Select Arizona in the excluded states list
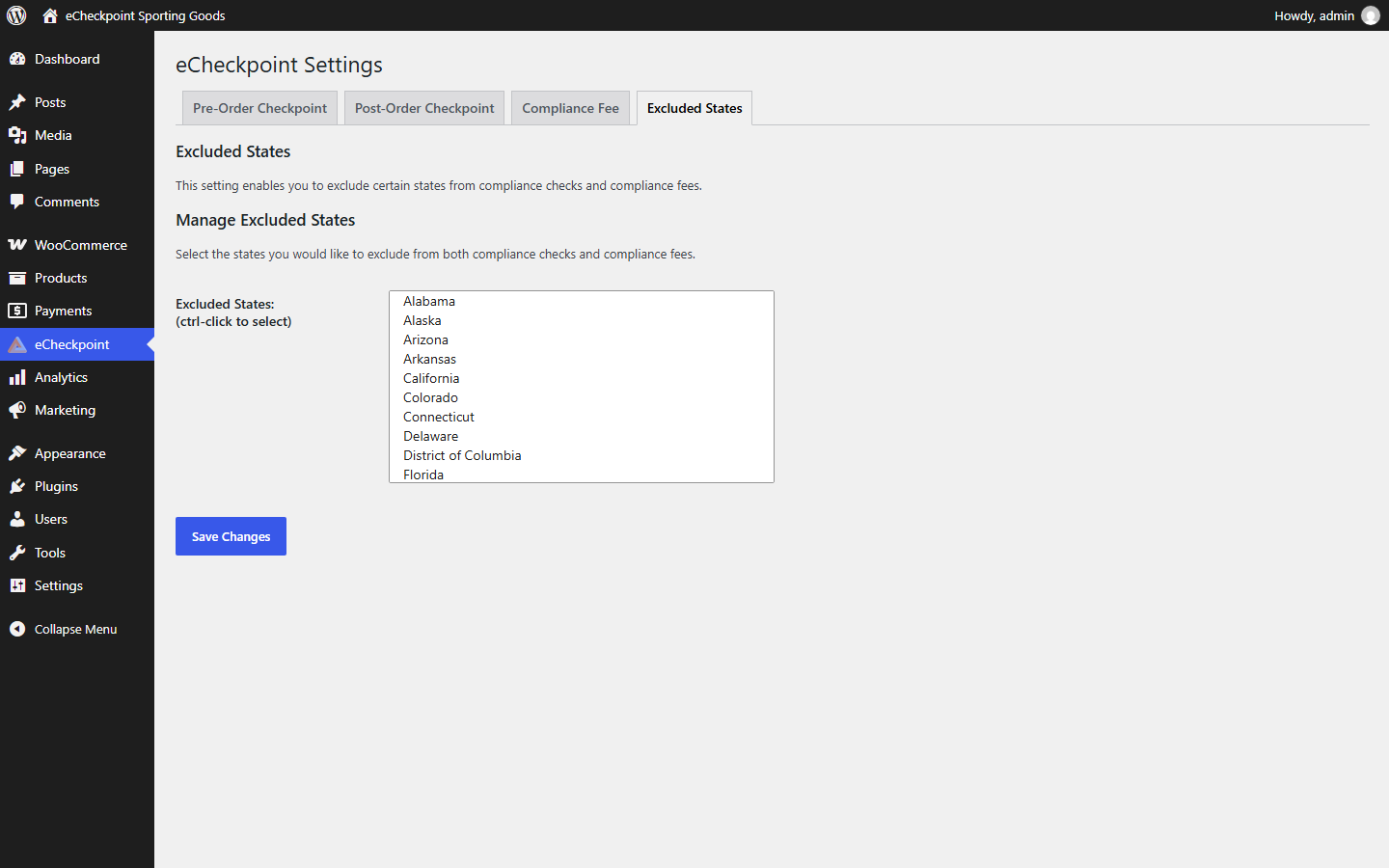 (x=581, y=339)
